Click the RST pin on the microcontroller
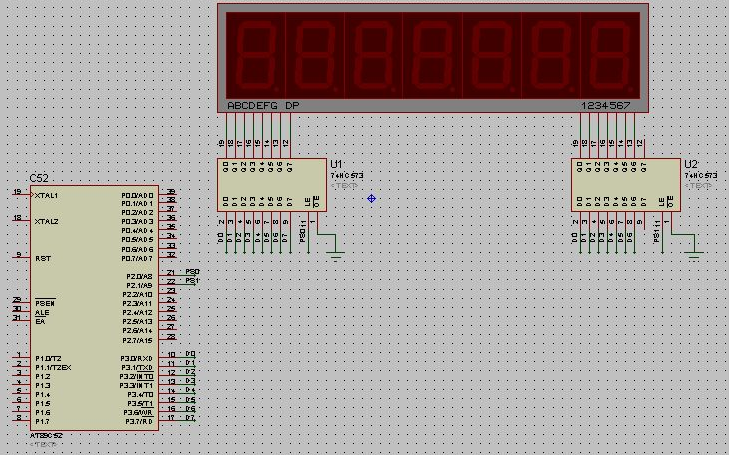The width and height of the screenshot is (729, 455). tap(43, 258)
